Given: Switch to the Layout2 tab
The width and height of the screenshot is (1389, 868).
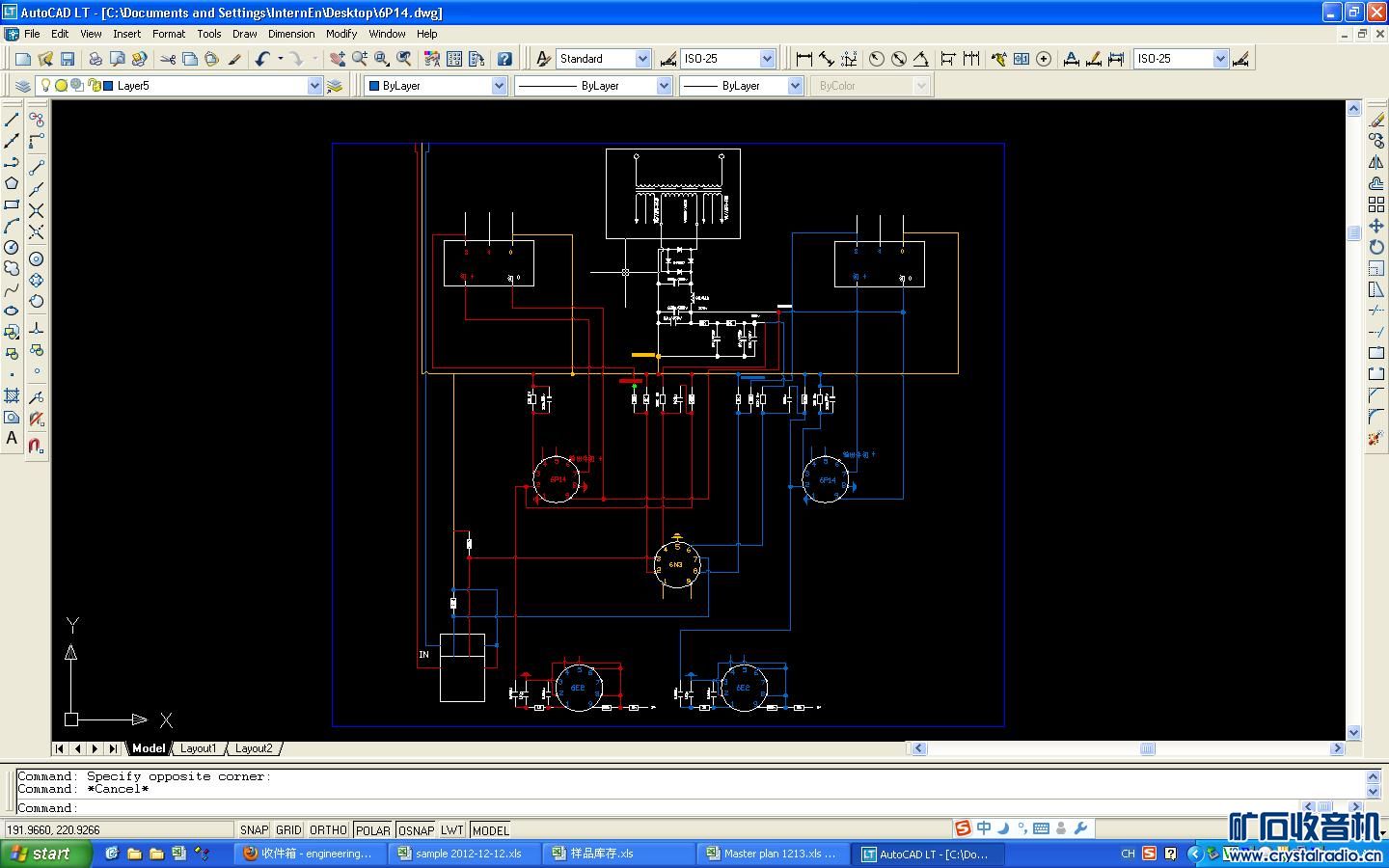Looking at the screenshot, I should coord(254,748).
